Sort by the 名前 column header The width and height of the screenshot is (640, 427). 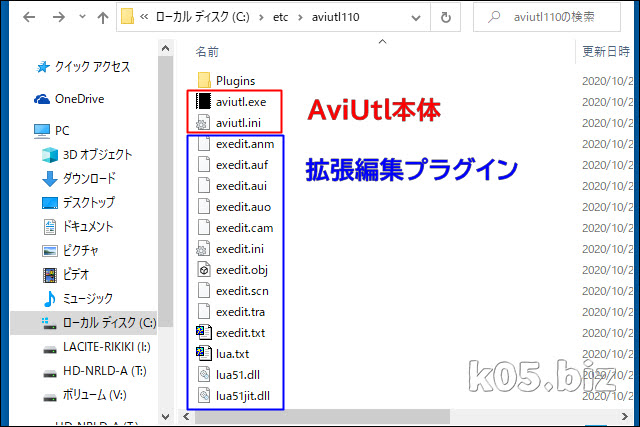[207, 51]
